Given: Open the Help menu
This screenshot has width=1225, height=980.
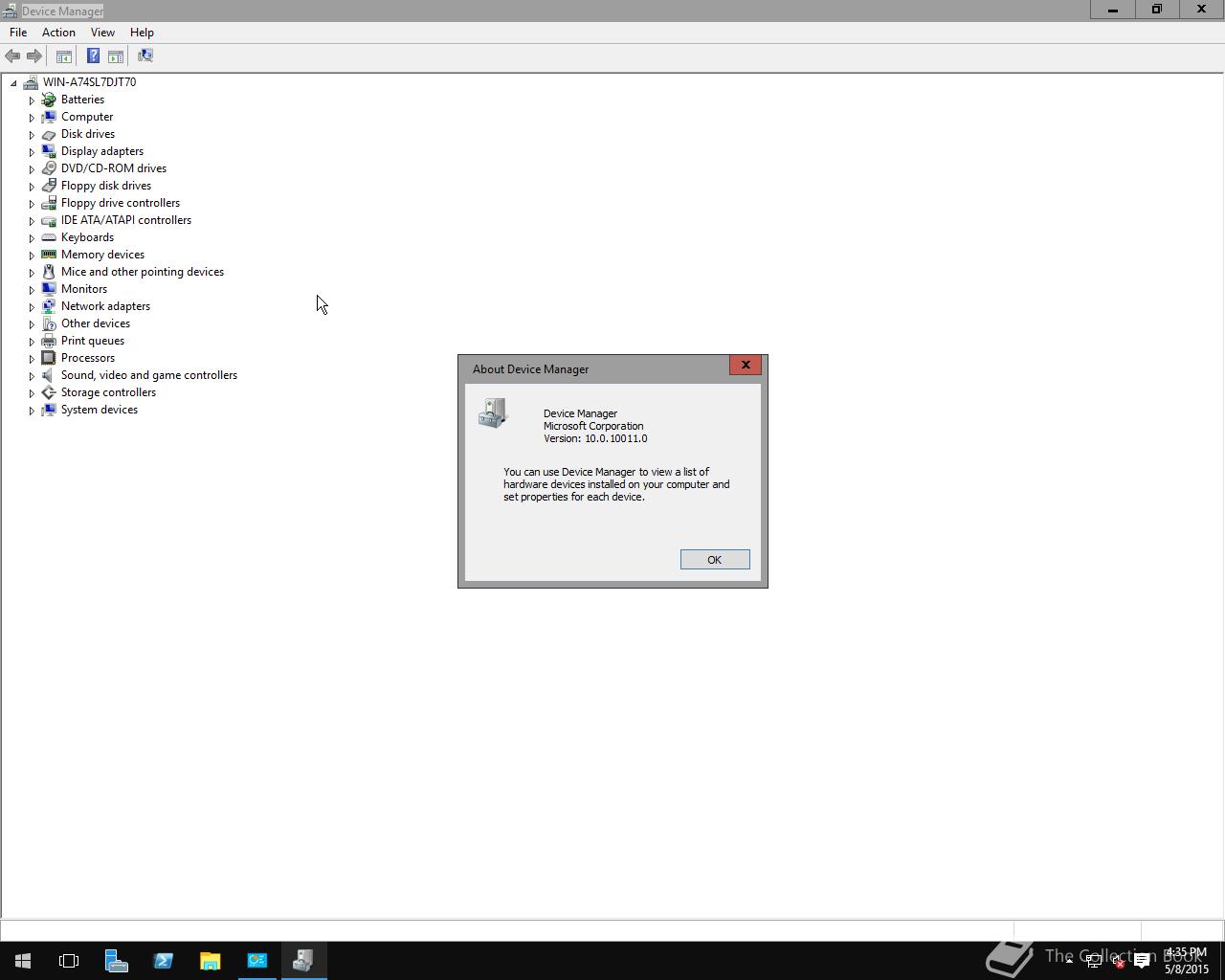Looking at the screenshot, I should click(x=142, y=33).
